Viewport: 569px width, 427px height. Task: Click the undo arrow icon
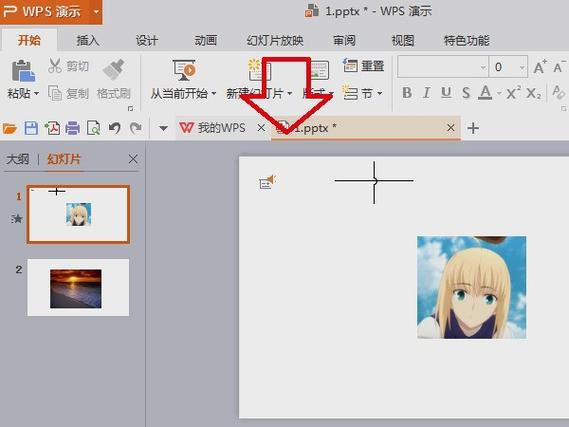114,128
